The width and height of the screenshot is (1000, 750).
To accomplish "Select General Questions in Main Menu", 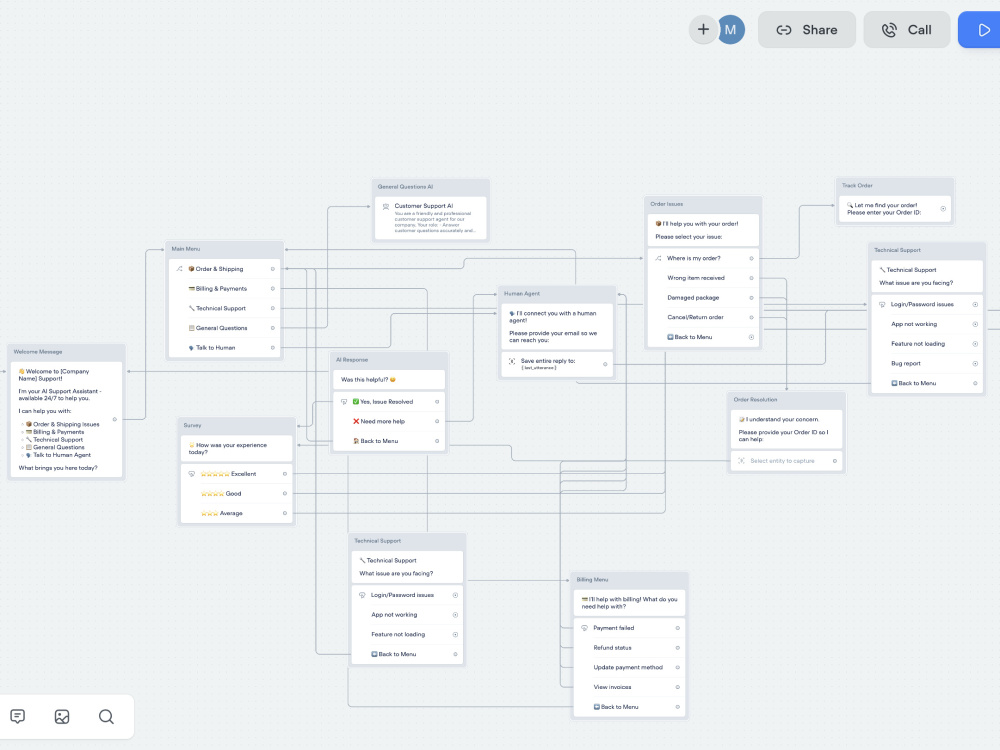I will (x=225, y=328).
